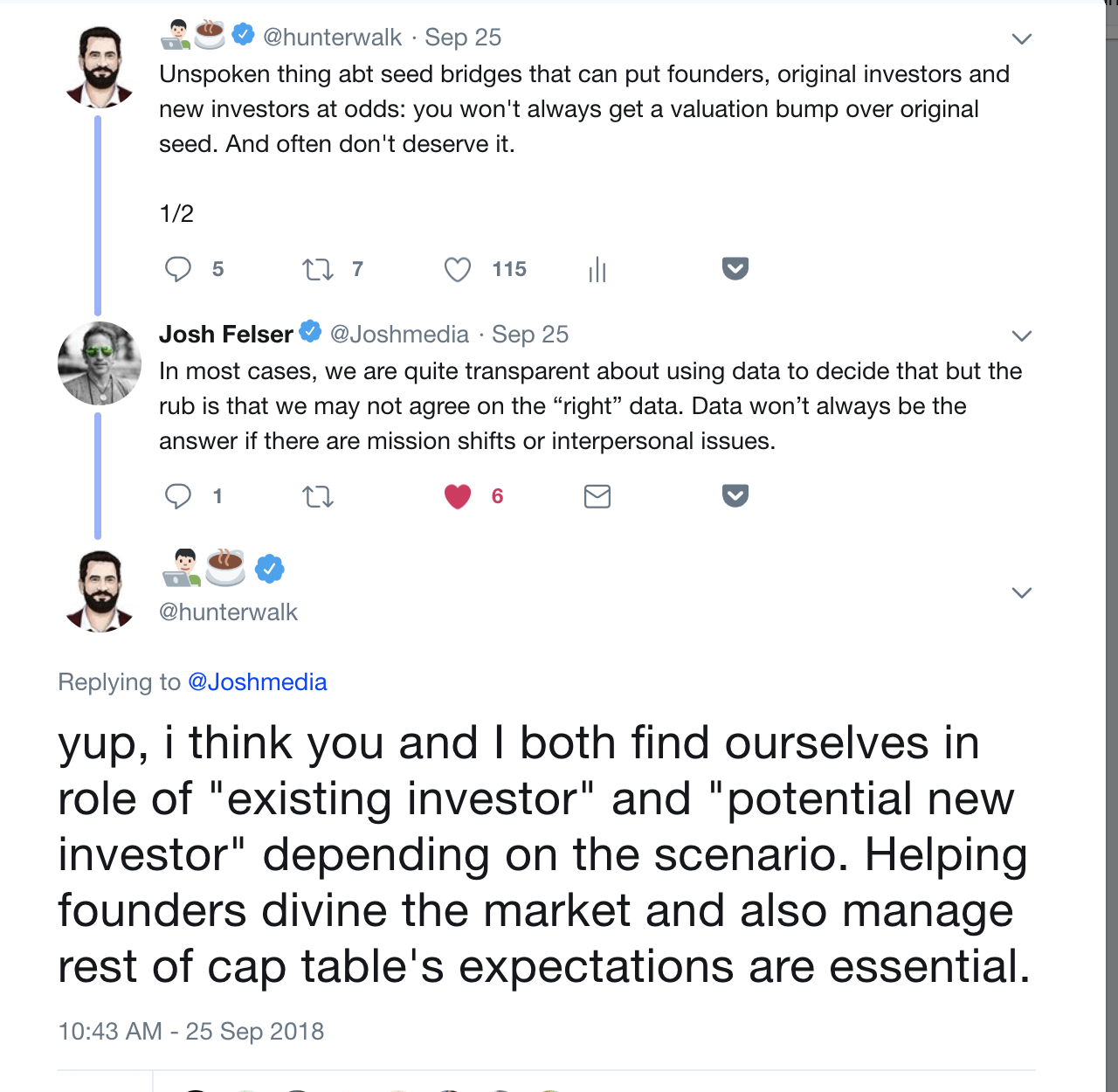This screenshot has width=1118, height=1092.
Task: Retweet the seed bridges tweet
Action: click(x=318, y=269)
